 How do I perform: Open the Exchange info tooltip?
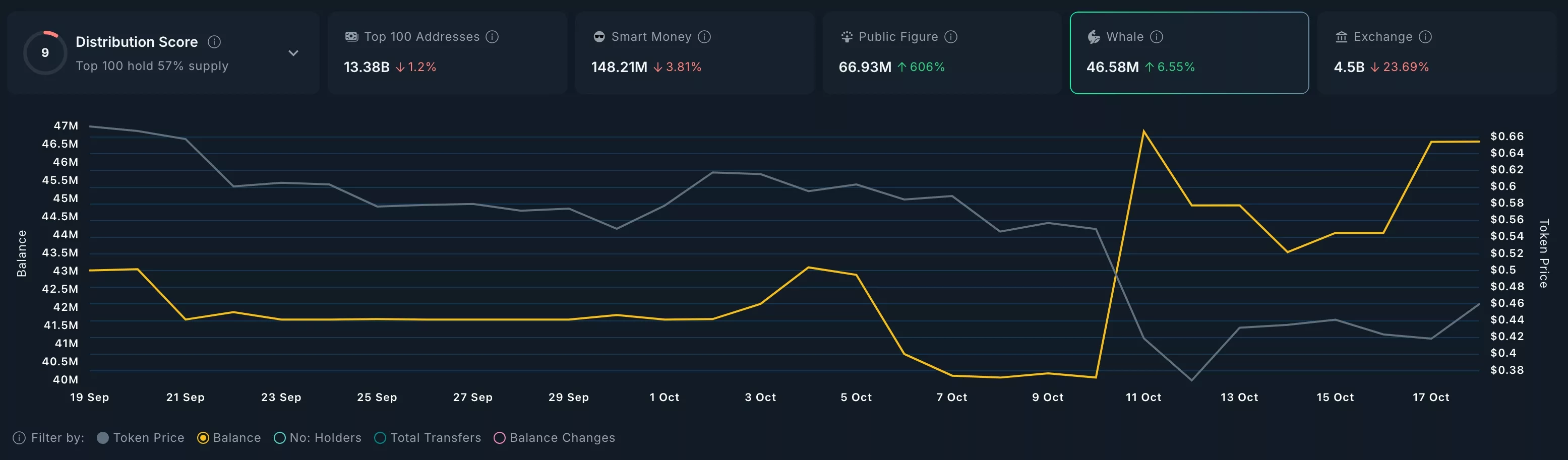pos(1425,36)
